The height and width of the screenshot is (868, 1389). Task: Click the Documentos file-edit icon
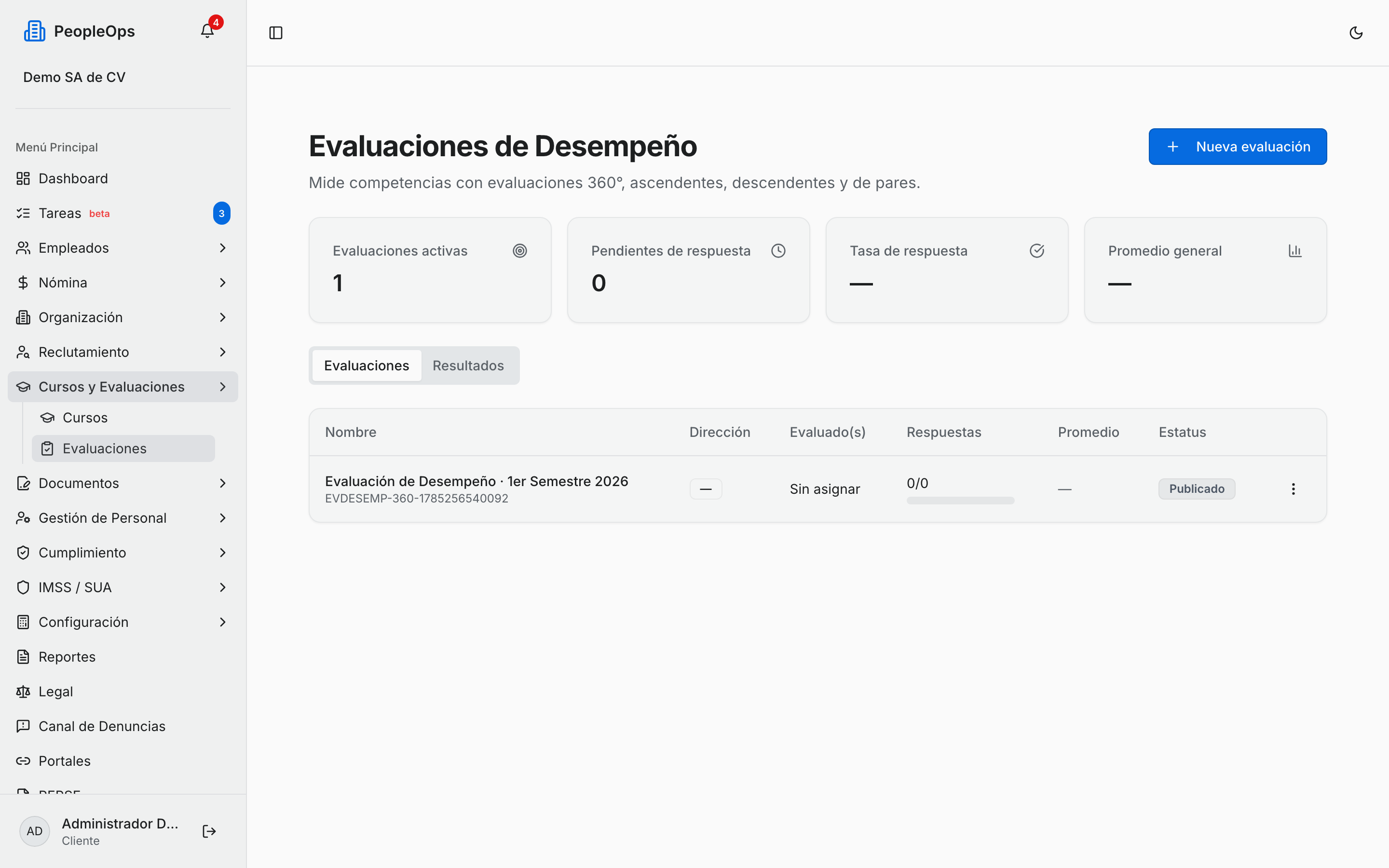coord(23,483)
